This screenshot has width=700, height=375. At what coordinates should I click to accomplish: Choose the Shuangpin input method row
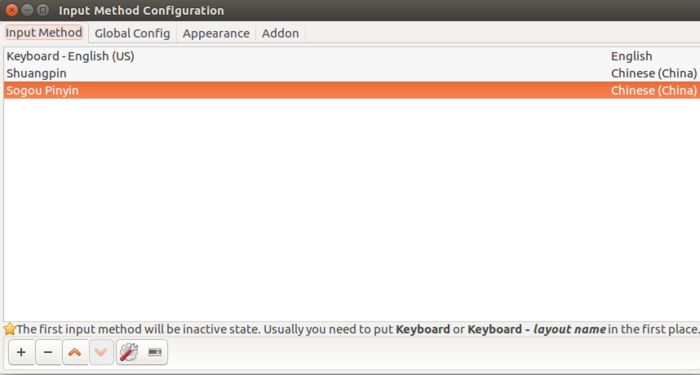click(352, 73)
